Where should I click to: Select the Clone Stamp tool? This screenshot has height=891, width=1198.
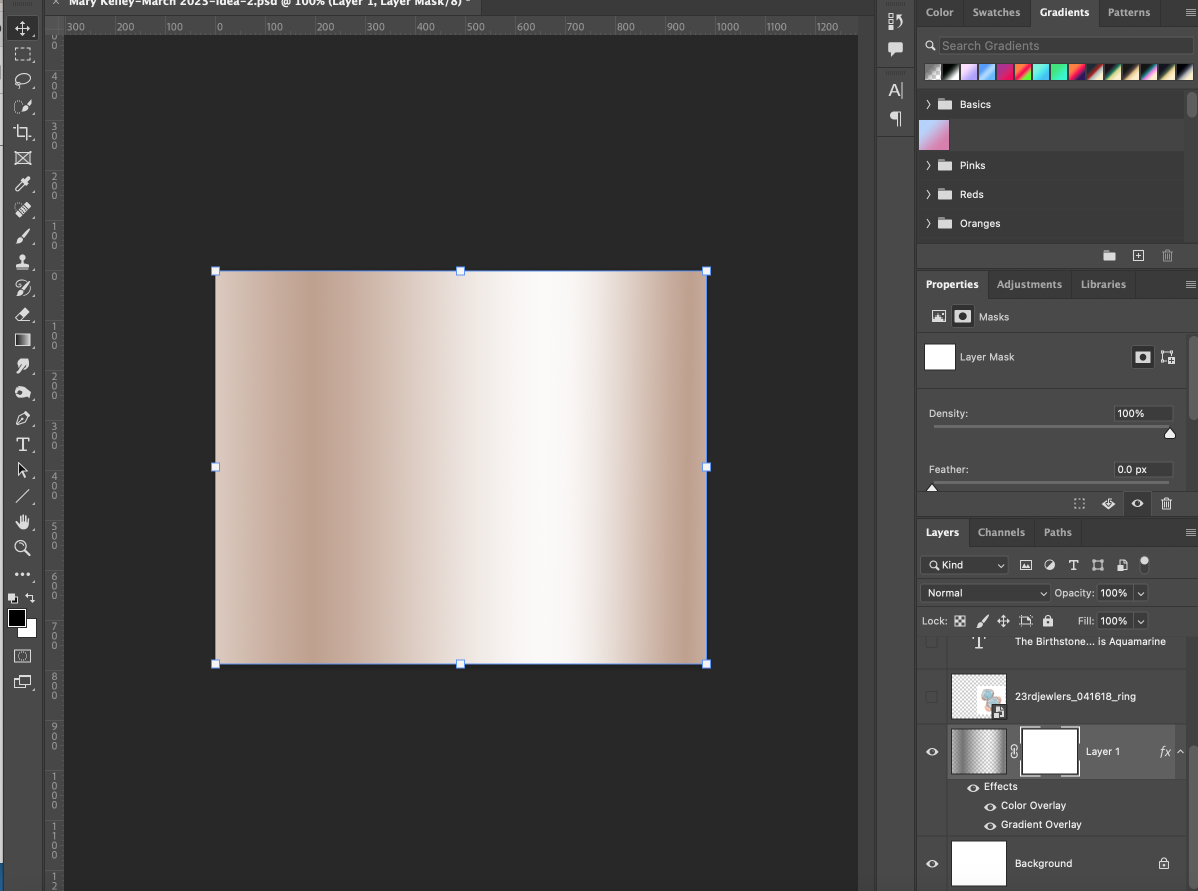pos(23,262)
